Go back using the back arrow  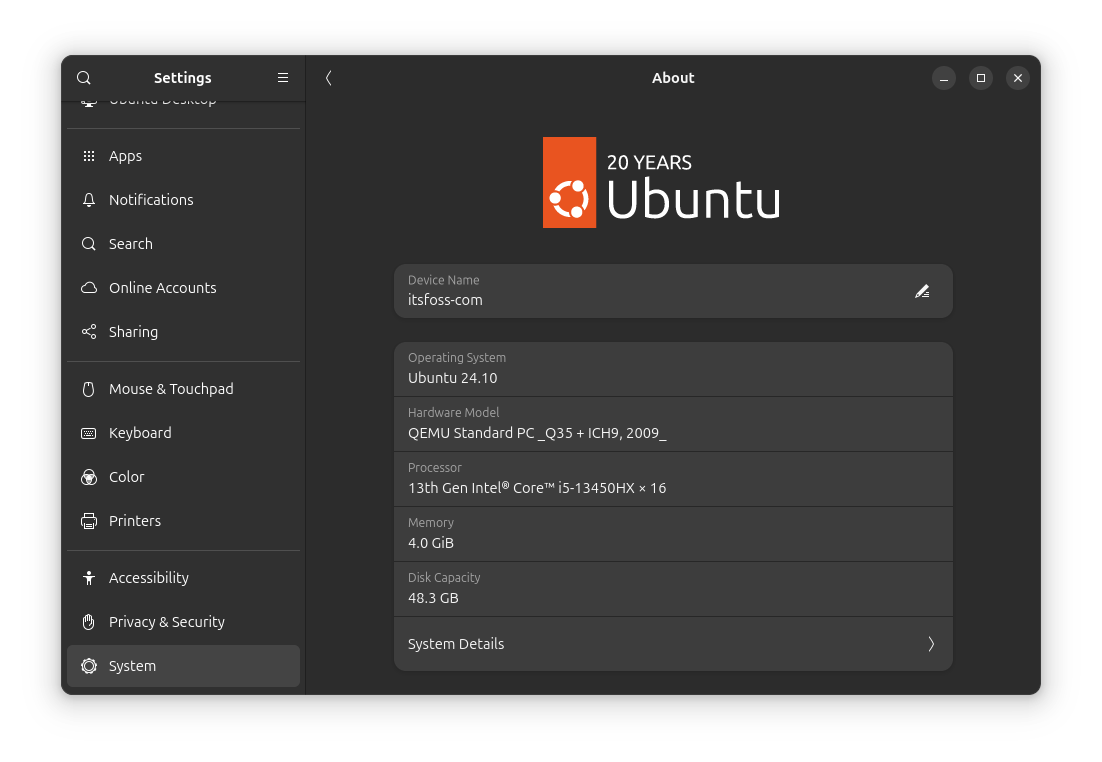[x=328, y=78]
